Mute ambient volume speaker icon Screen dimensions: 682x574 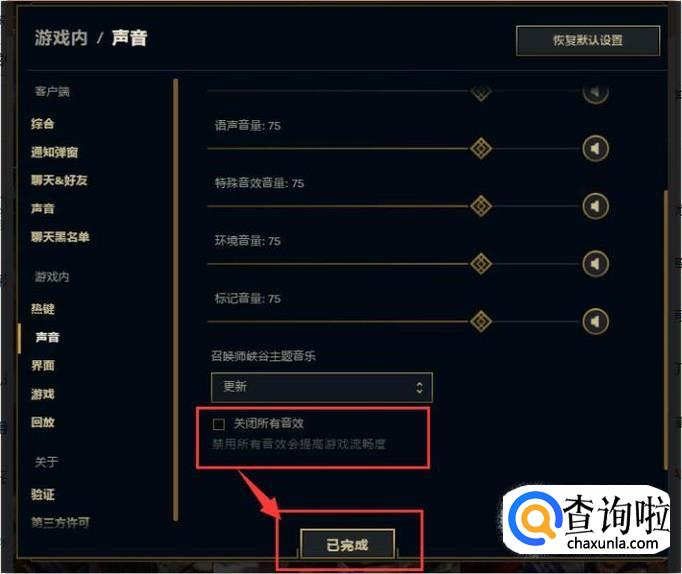click(595, 264)
